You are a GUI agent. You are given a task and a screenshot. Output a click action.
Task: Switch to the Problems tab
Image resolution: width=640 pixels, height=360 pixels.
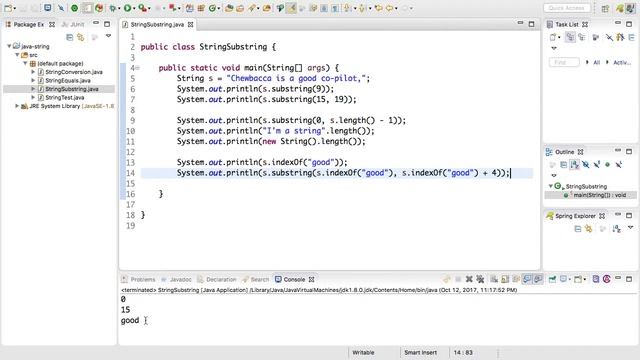(138, 280)
